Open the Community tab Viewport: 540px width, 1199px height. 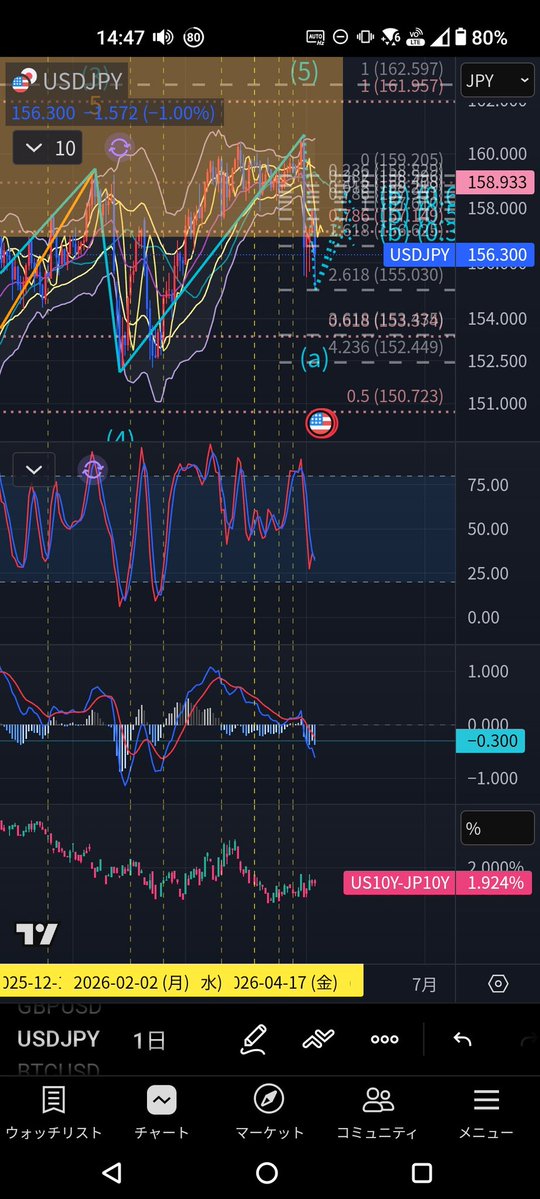(377, 1113)
